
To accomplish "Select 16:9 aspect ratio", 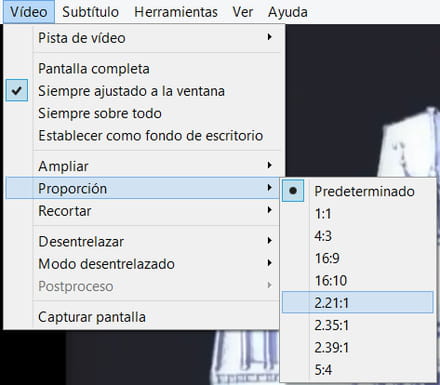I will (x=358, y=258).
